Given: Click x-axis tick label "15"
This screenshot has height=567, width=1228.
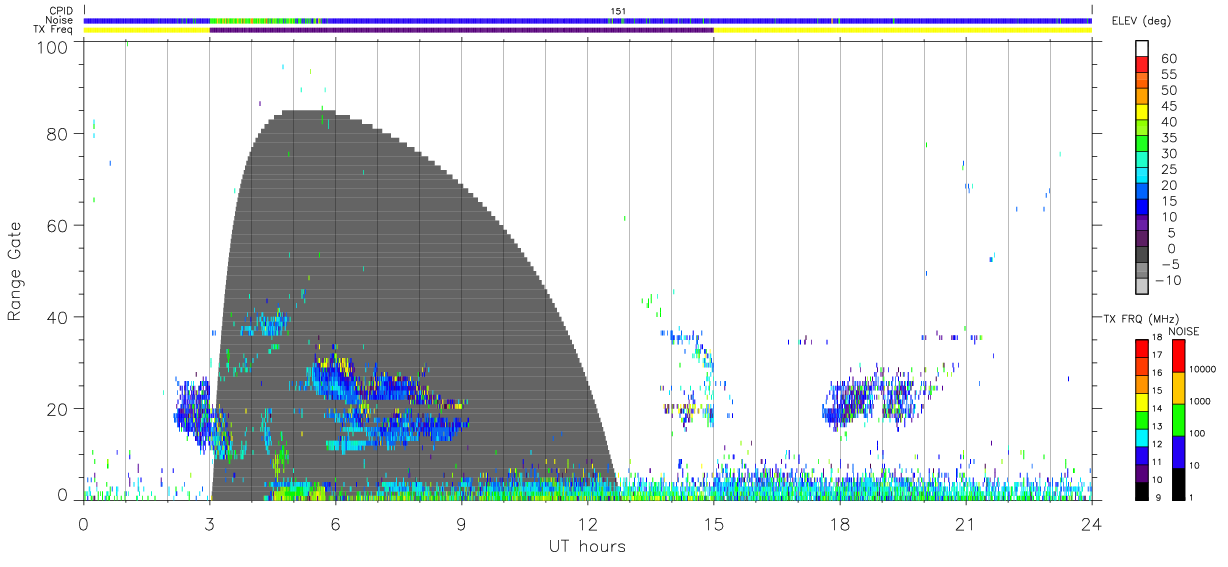Looking at the screenshot, I should pyautogui.click(x=713, y=523).
